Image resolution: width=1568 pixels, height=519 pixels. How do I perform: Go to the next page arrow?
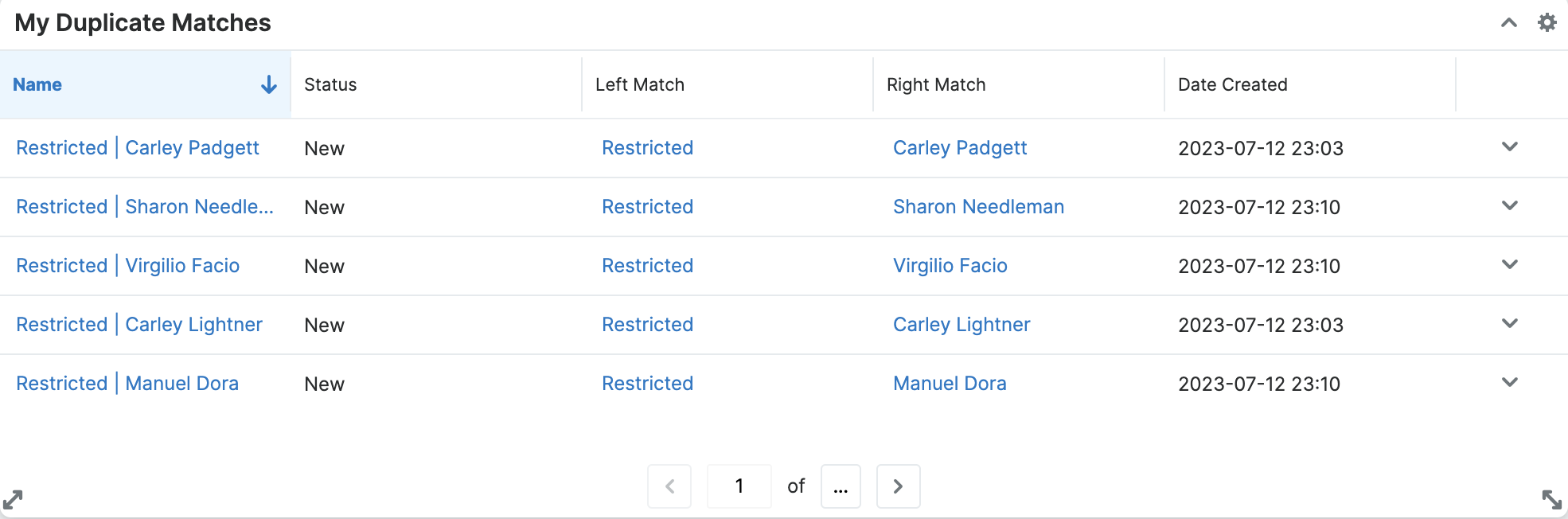coord(898,486)
